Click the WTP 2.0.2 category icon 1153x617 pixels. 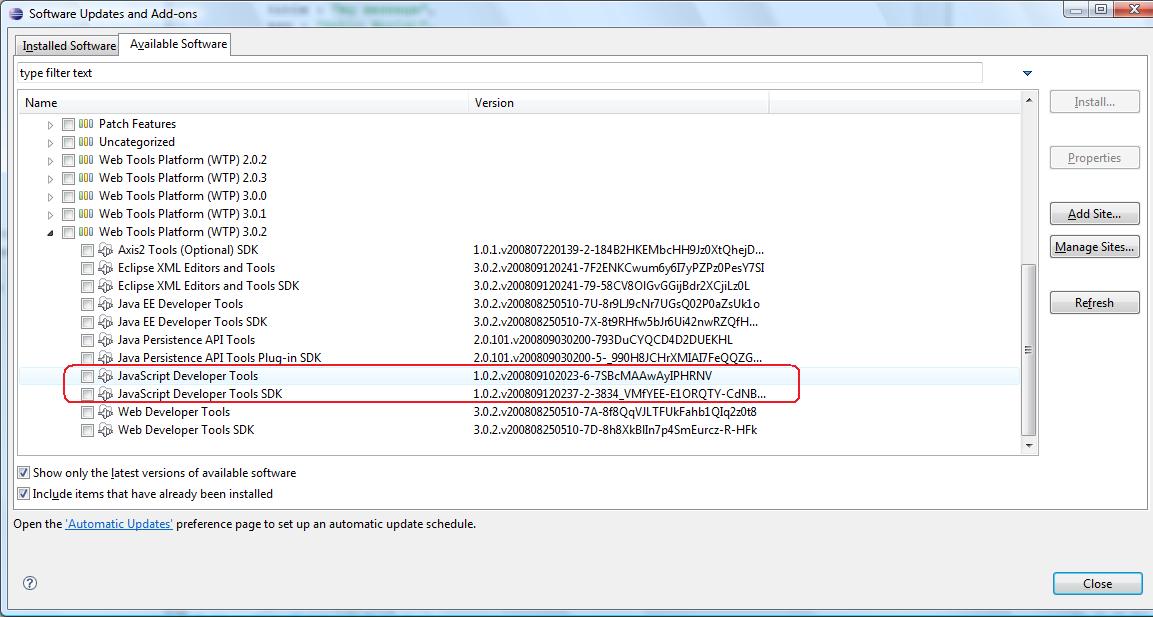pyautogui.click(x=86, y=160)
